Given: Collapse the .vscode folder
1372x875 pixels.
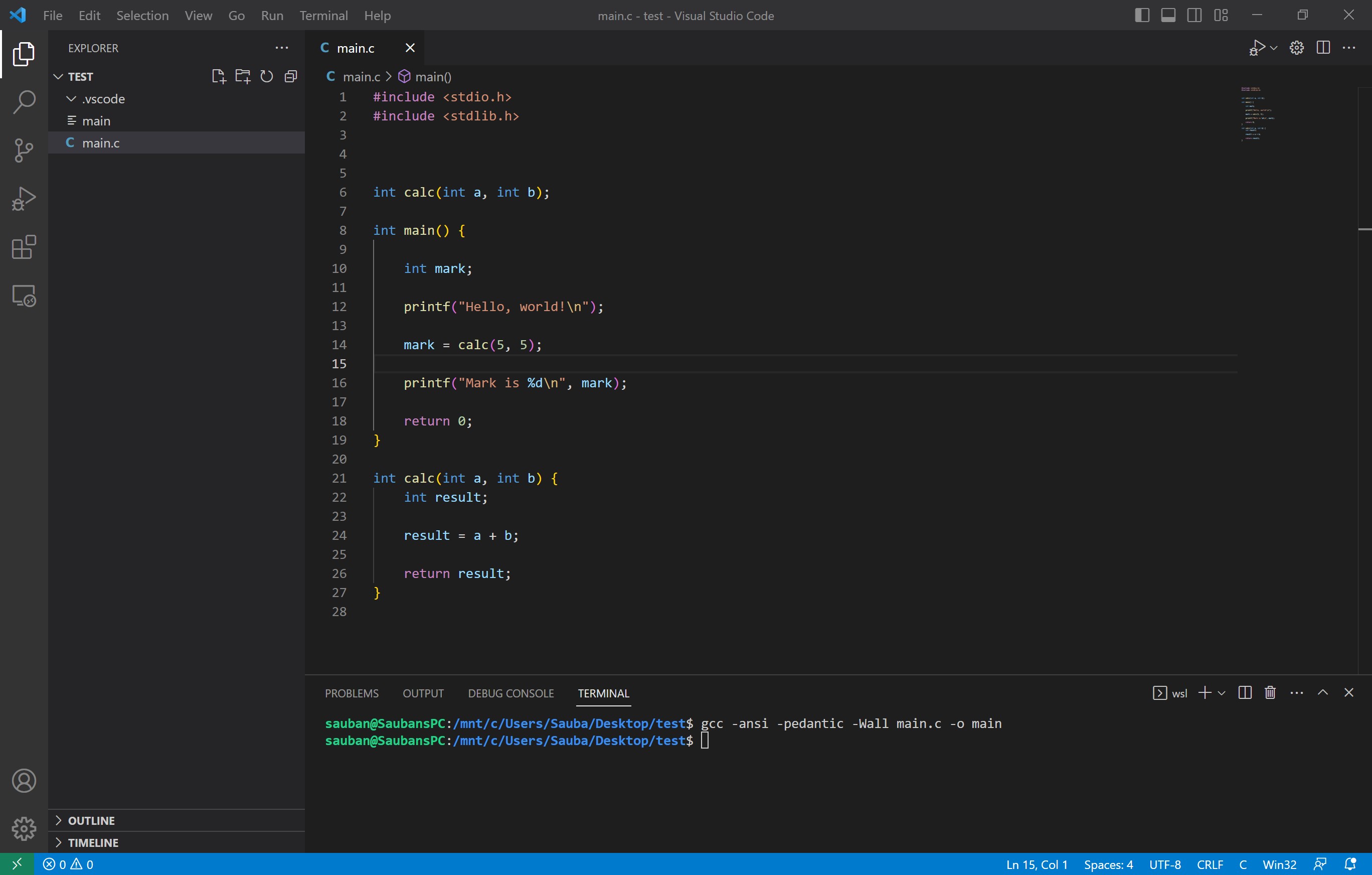Looking at the screenshot, I should (72, 99).
